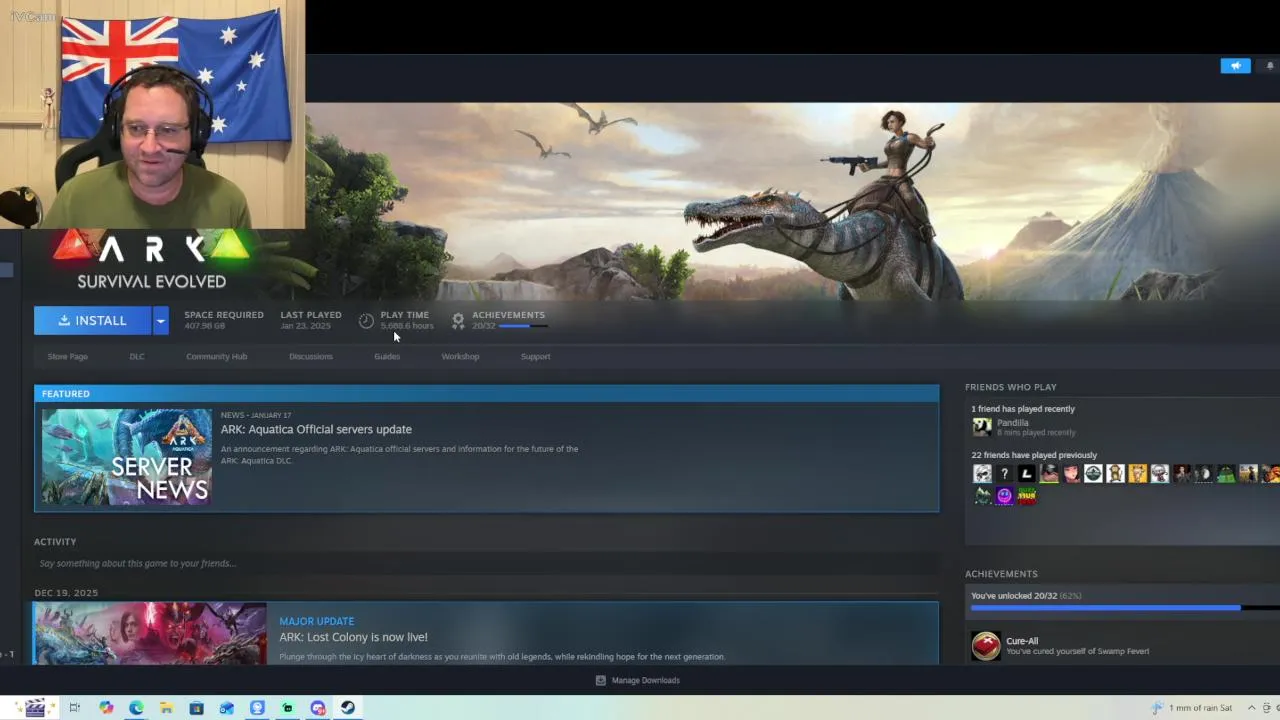The width and height of the screenshot is (1280, 720).
Task: Open the dropdown arrow beside Install
Action: pos(160,320)
